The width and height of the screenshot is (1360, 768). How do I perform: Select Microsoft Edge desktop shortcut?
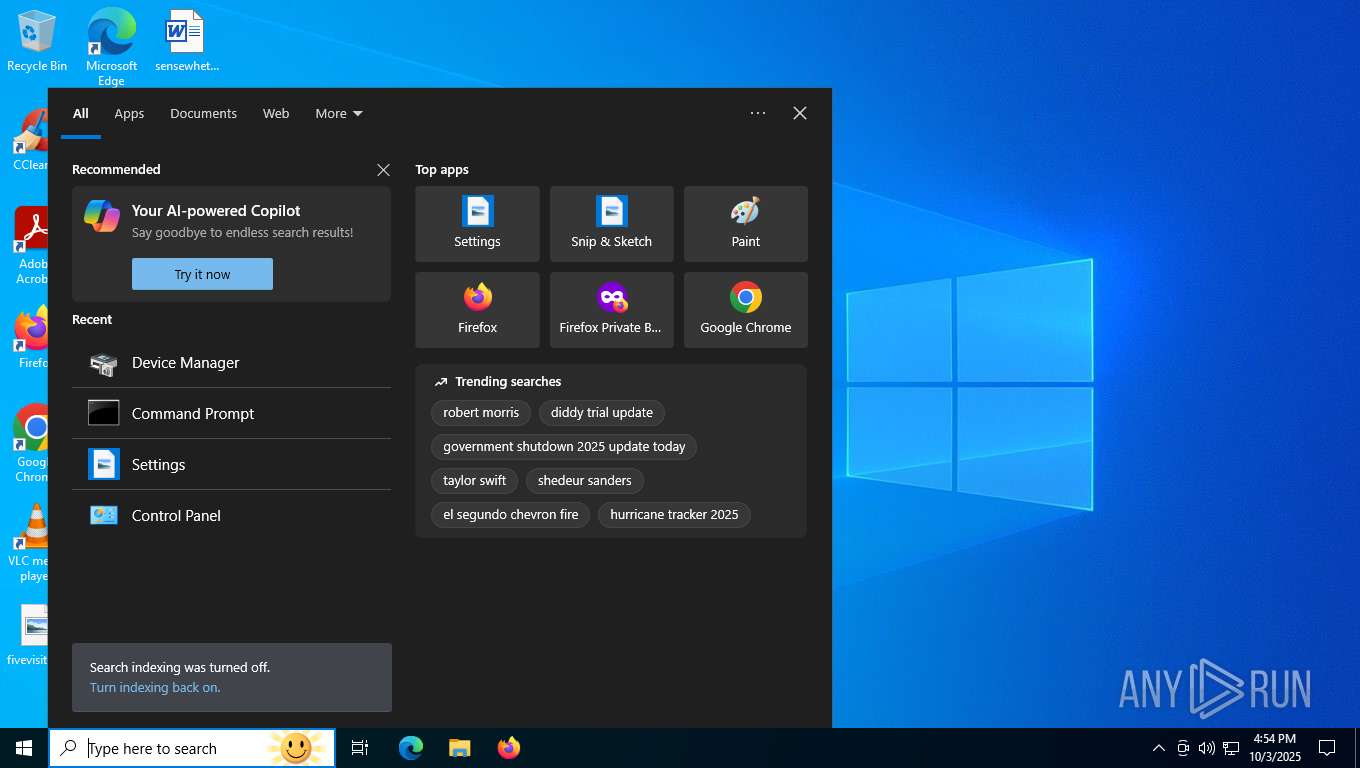point(111,47)
